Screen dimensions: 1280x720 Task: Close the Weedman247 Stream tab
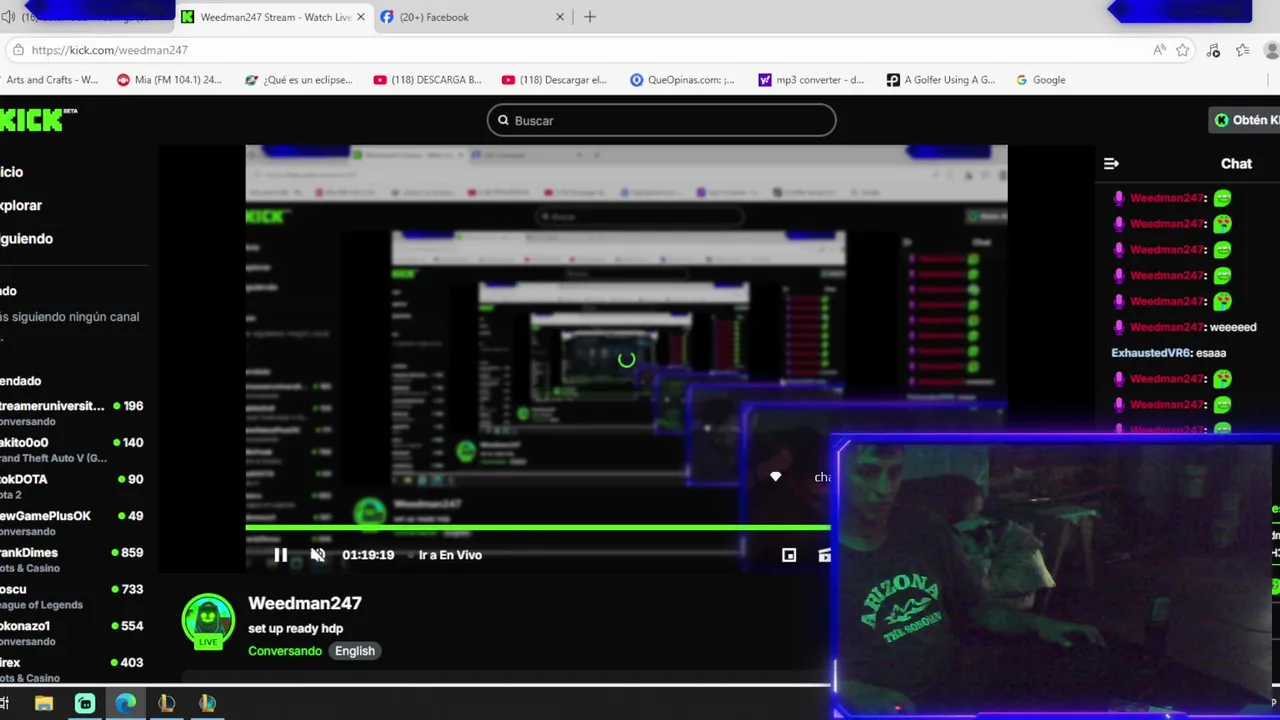coord(361,17)
